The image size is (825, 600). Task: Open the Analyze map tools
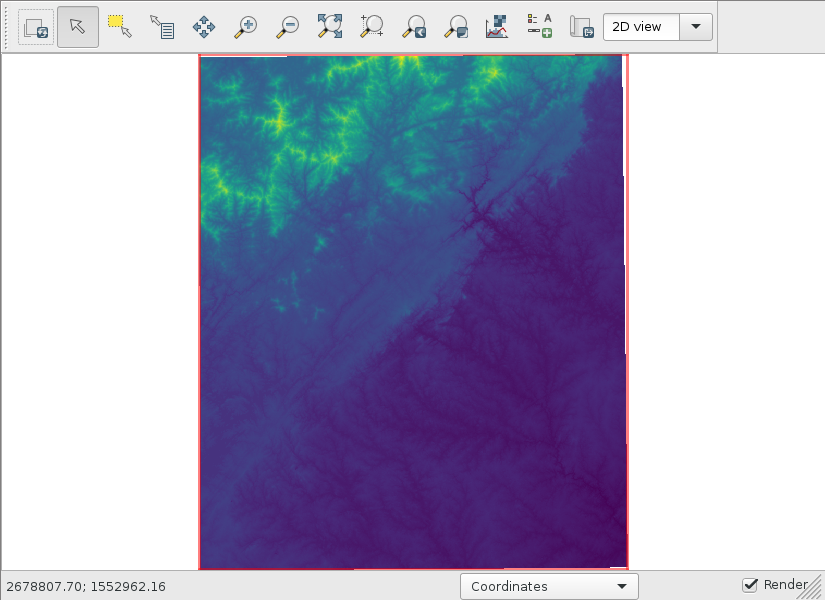coord(497,27)
